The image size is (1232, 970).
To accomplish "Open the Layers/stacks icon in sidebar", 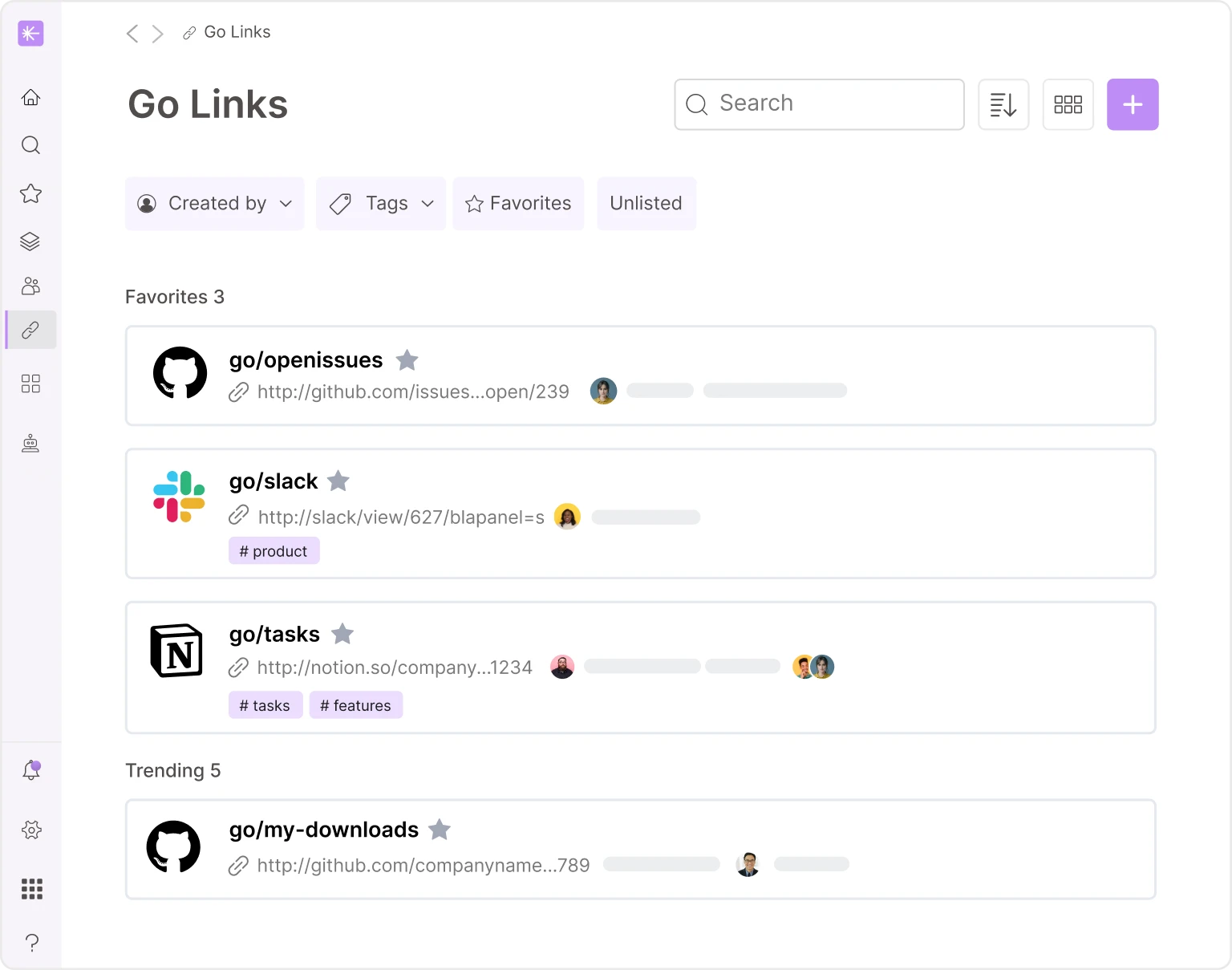I will (x=30, y=241).
